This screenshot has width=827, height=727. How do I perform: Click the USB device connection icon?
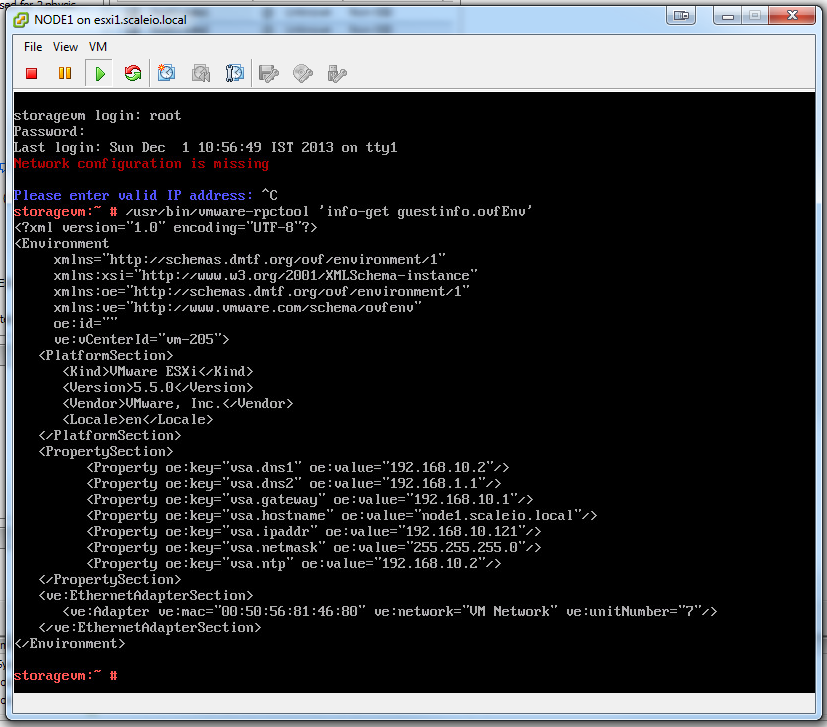point(337,73)
